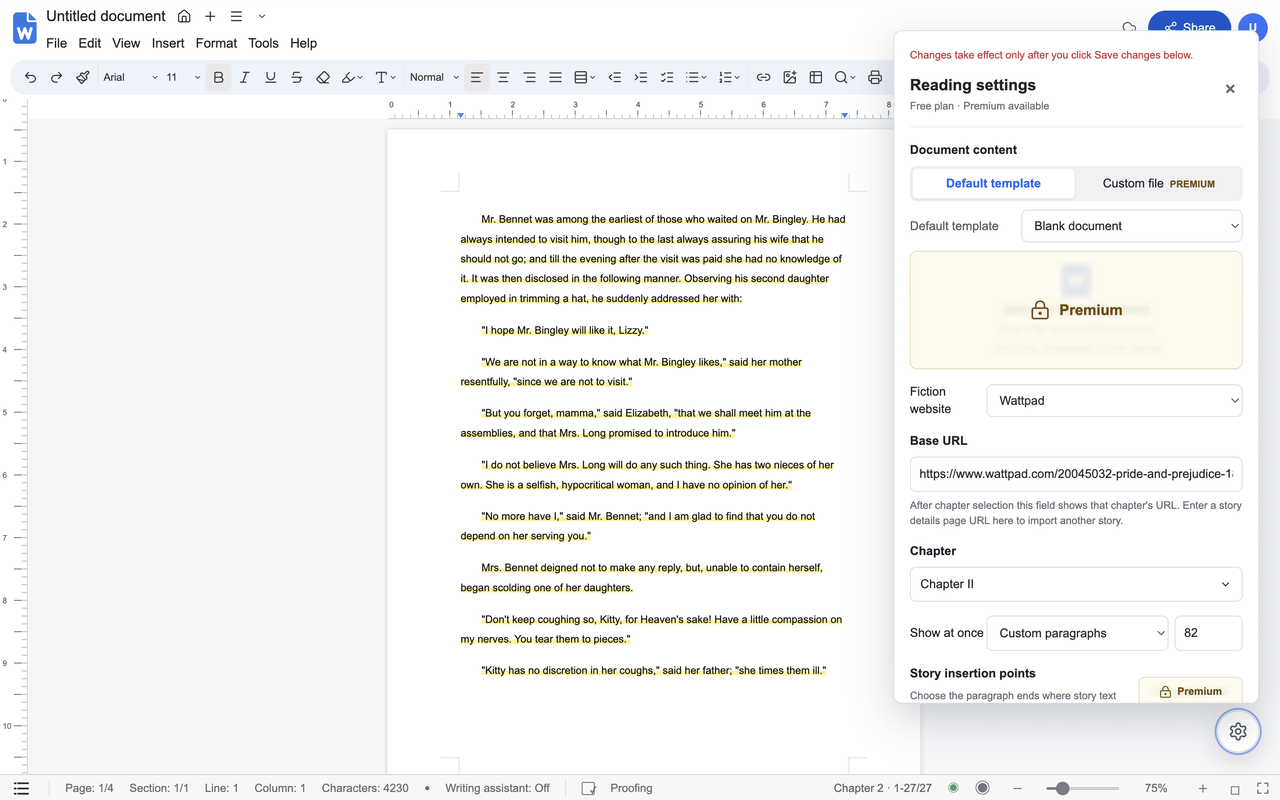Toggle Bold formatting
This screenshot has width=1280, height=800.
pyautogui.click(x=218, y=77)
